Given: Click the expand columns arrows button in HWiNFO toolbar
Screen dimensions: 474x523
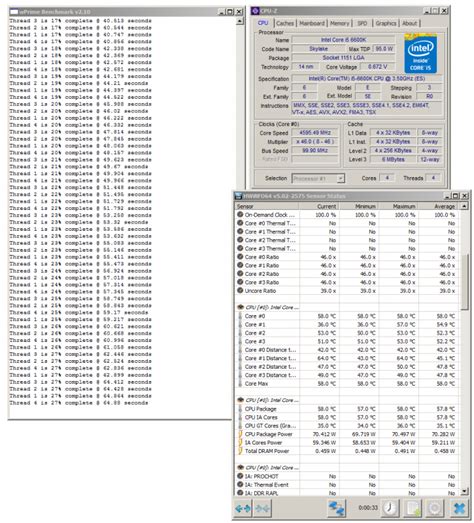Looking at the screenshot, I should point(243,508).
